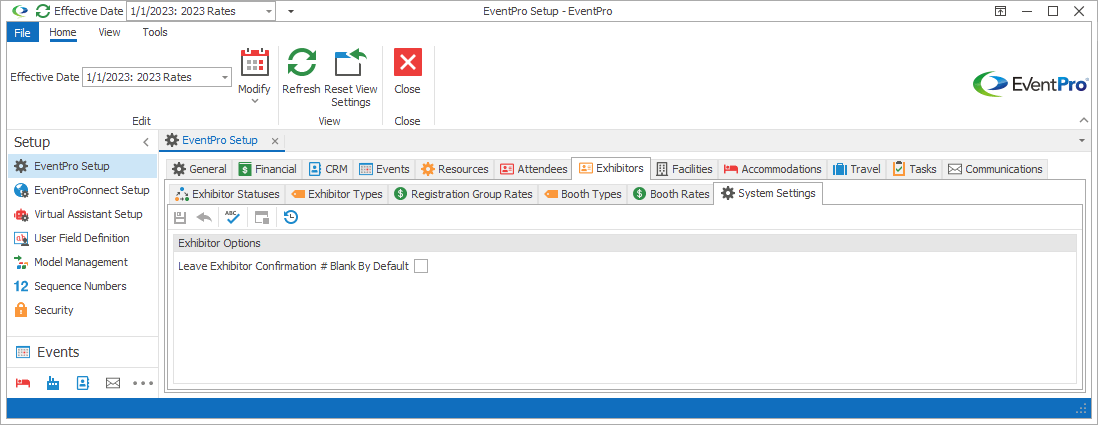Viewport: 1098px width, 425px height.
Task: Click the Exhibitor Options section header
Action: pos(625,243)
